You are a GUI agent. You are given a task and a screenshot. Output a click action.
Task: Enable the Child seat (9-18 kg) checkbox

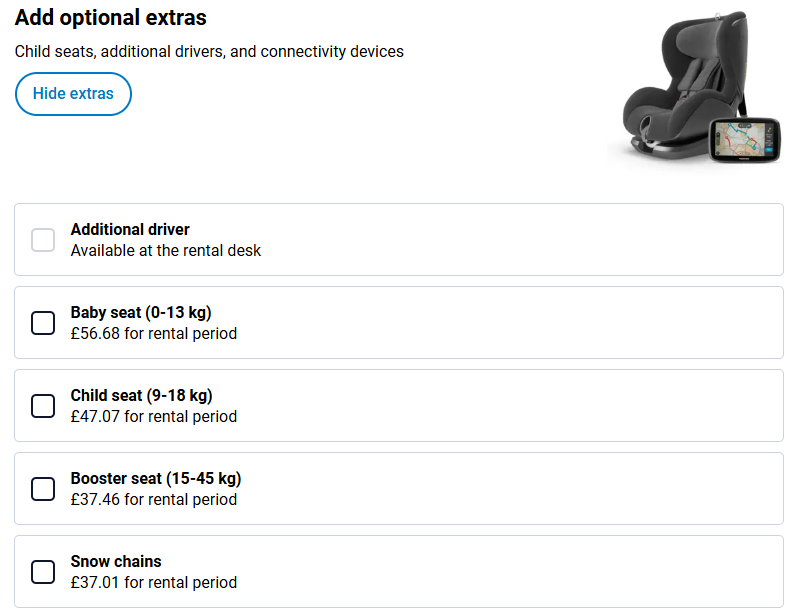point(43,406)
